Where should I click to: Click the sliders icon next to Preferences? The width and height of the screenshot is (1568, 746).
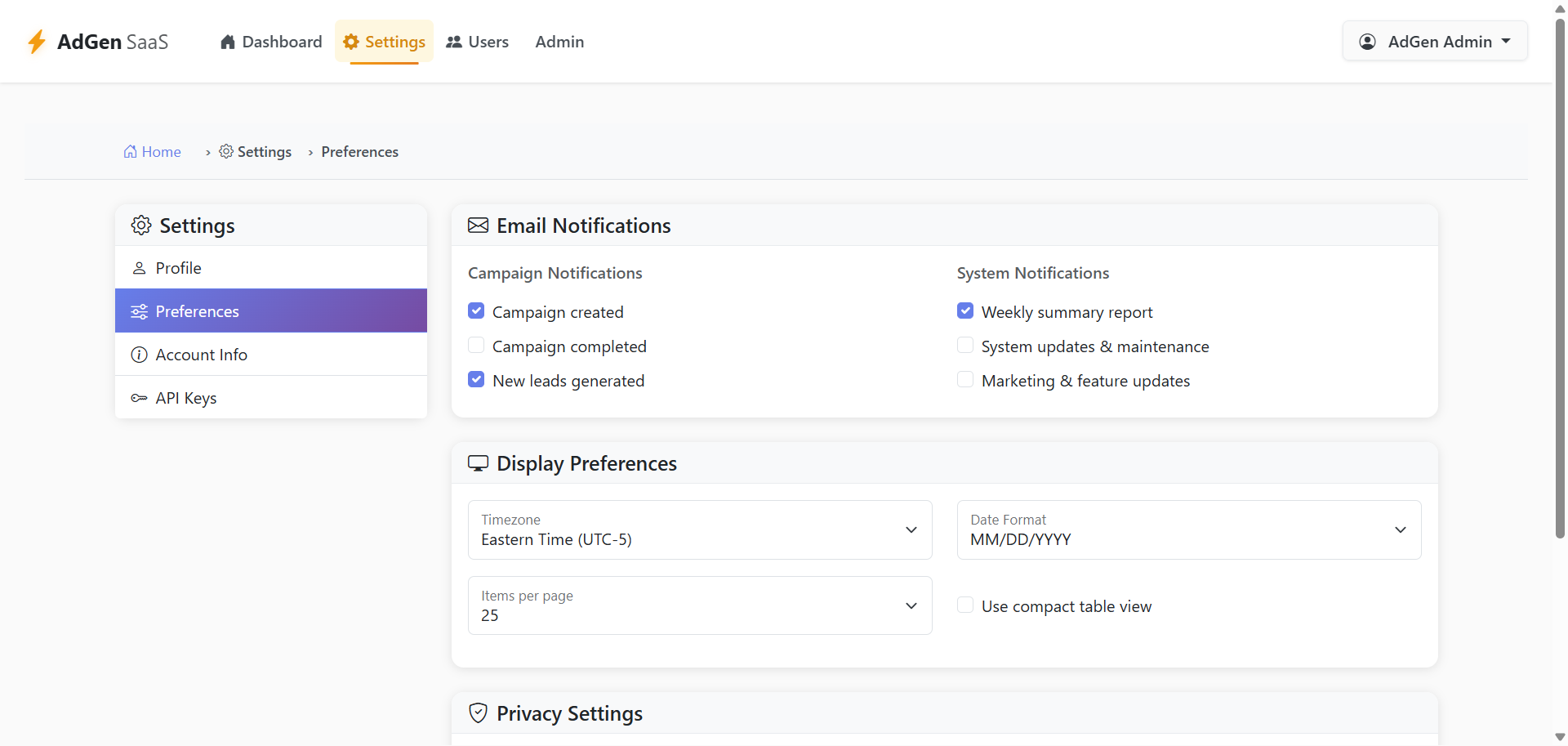coord(139,311)
